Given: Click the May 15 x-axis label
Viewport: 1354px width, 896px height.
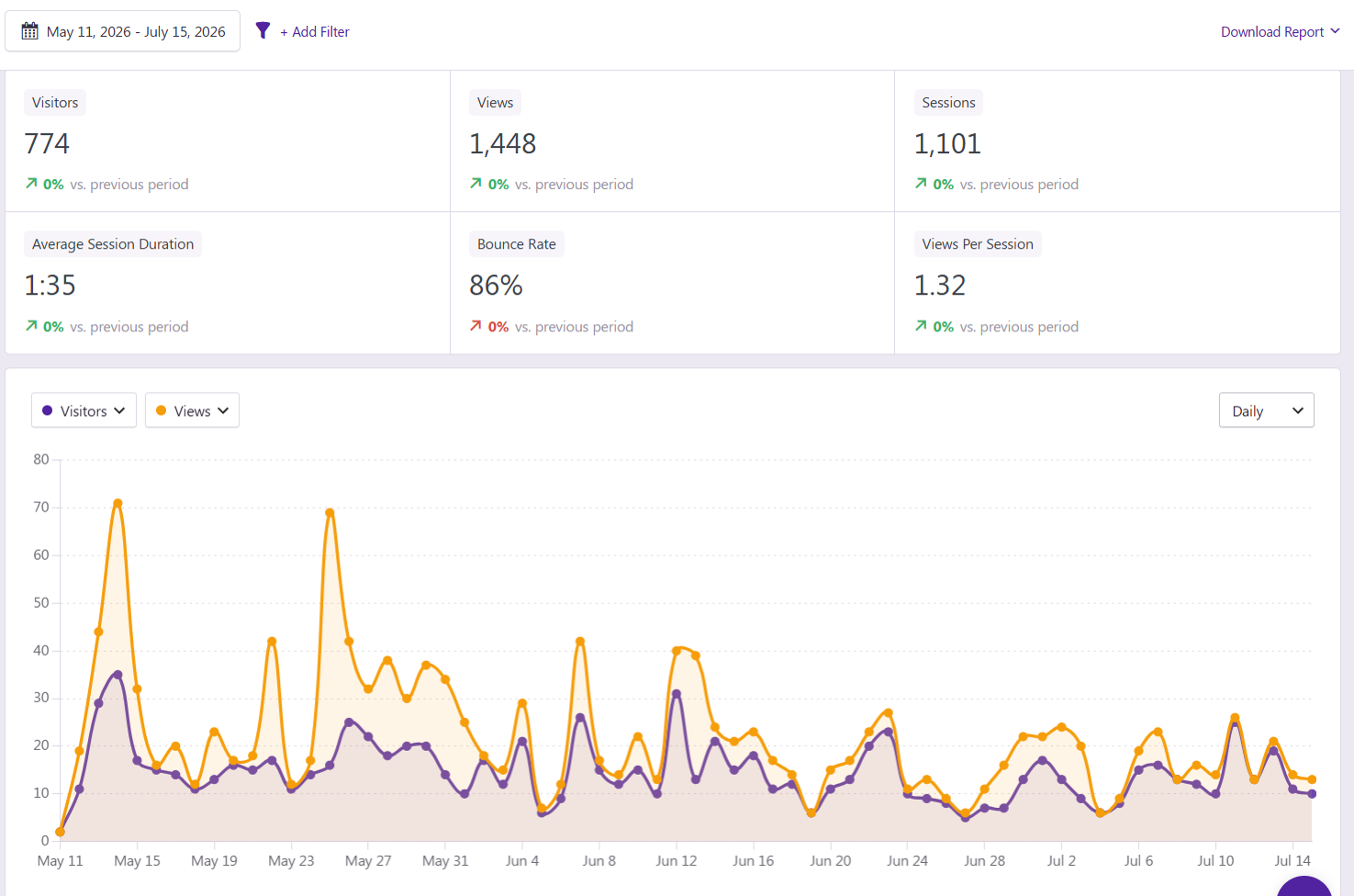Looking at the screenshot, I should [137, 861].
